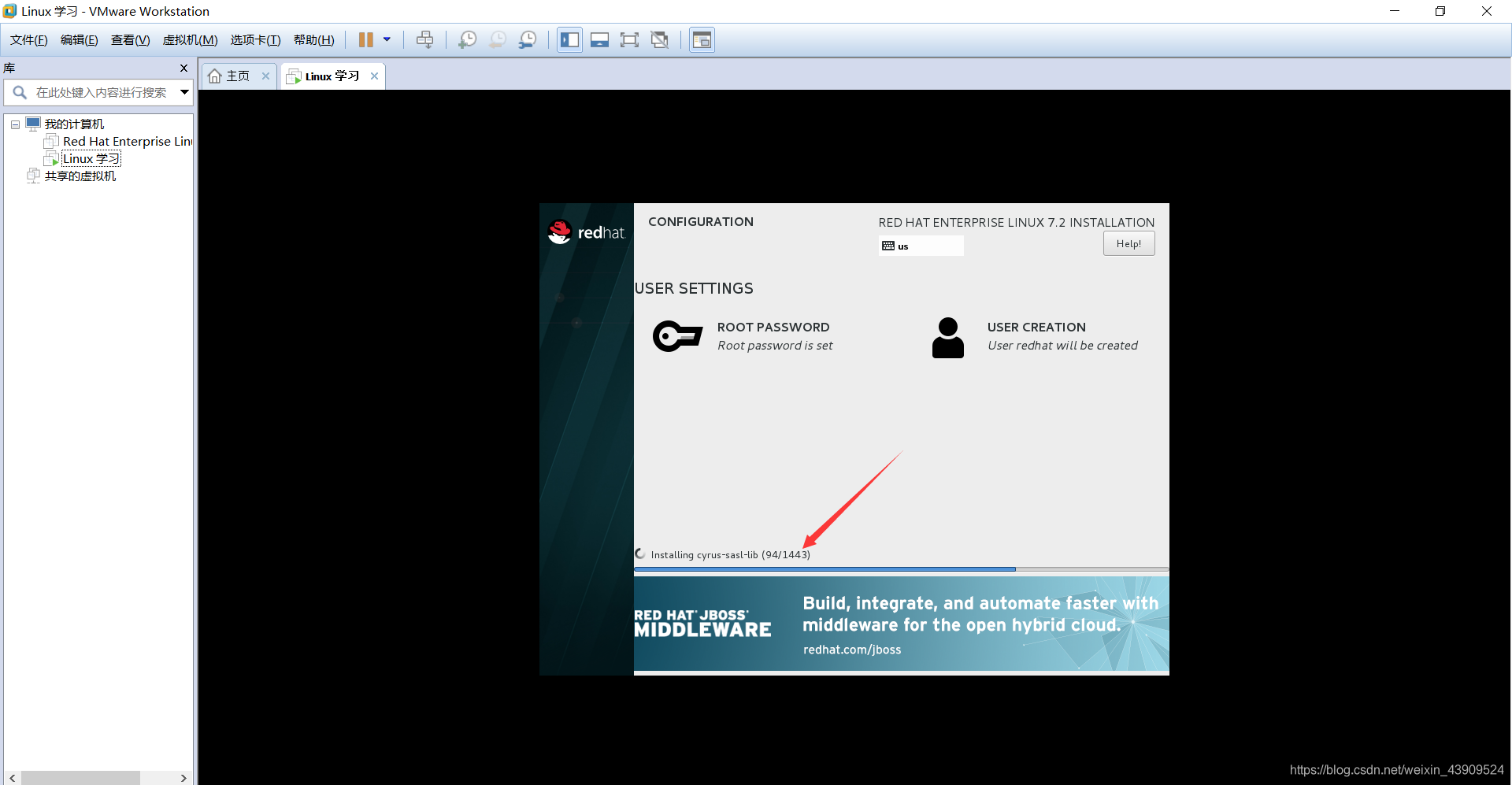Pause the virtual machine
This screenshot has height=785, width=1512.
[366, 39]
